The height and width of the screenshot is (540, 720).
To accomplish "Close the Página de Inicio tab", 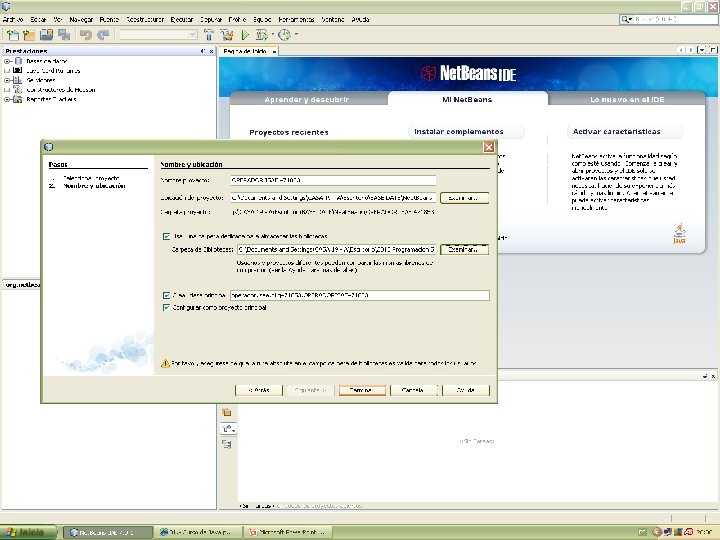I will [274, 51].
